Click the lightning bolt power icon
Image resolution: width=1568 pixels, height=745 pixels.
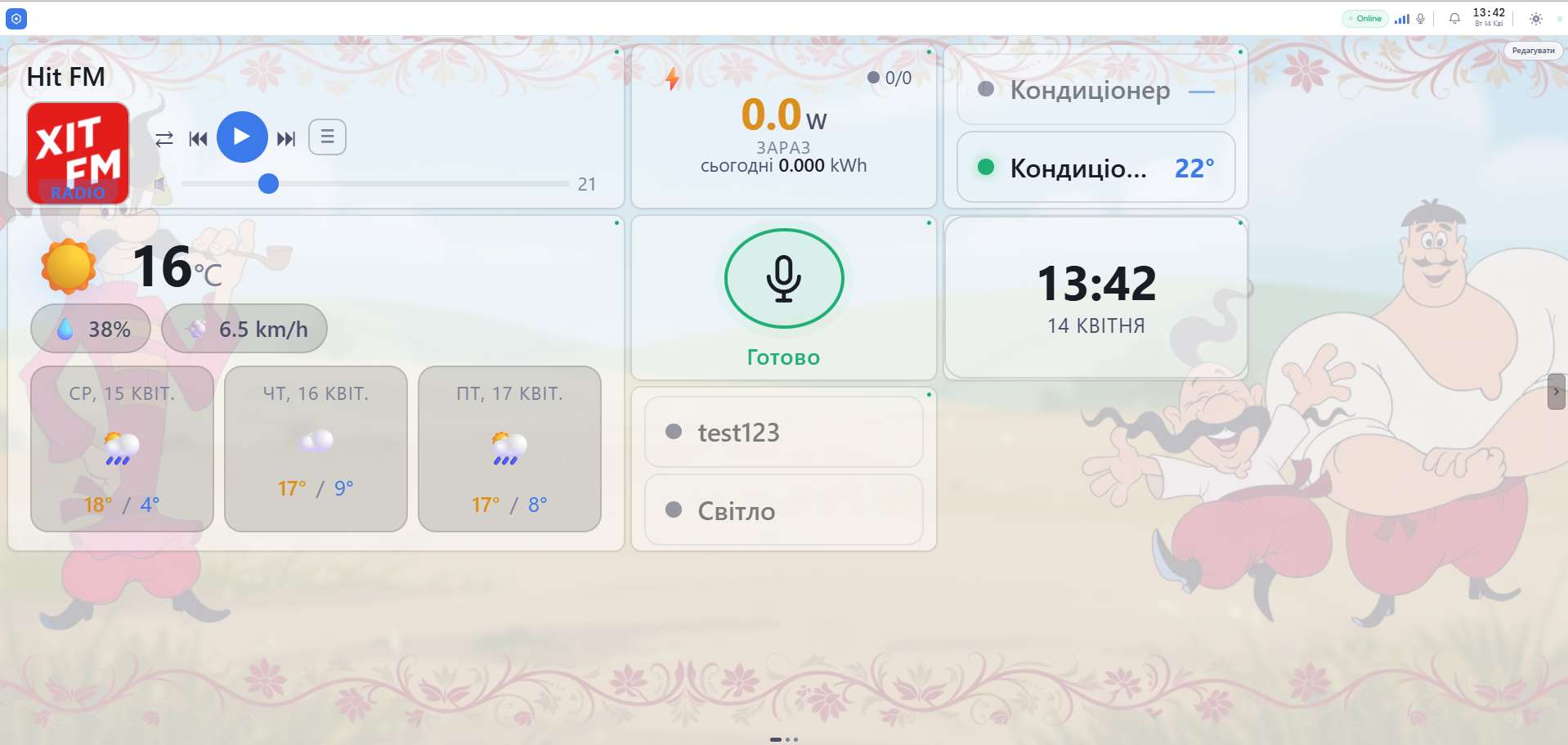(x=672, y=79)
